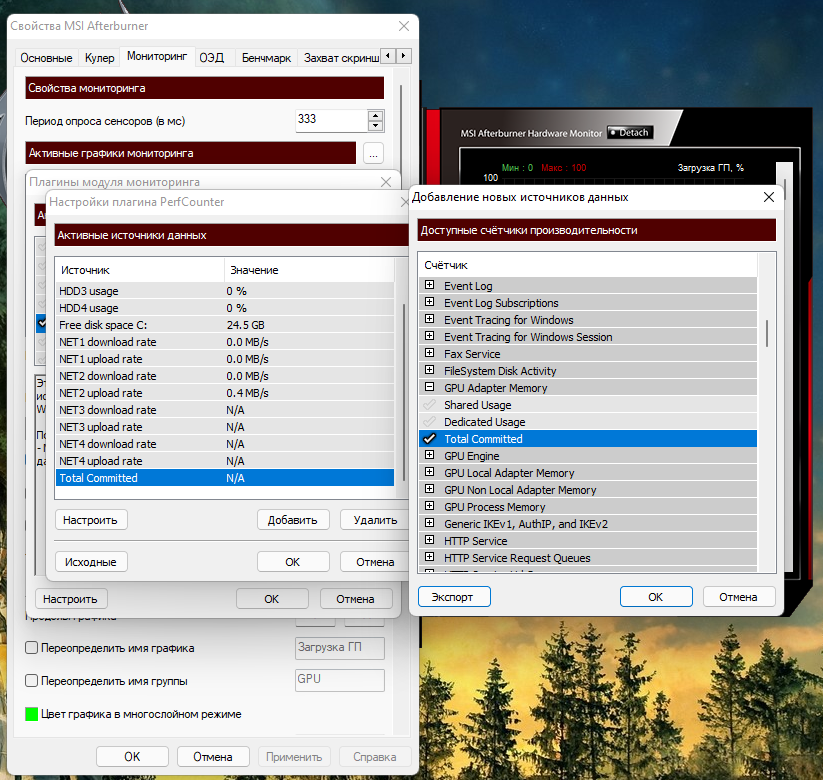Decrease sensor polling period with down arrow
This screenshot has width=823, height=780.
pyautogui.click(x=375, y=126)
